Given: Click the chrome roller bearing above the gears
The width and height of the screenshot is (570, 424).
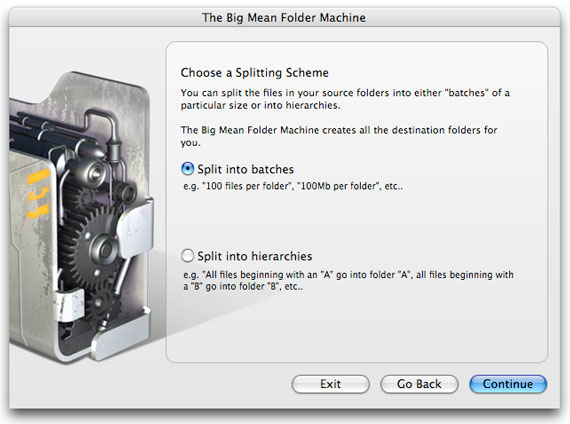Looking at the screenshot, I should click(92, 169).
